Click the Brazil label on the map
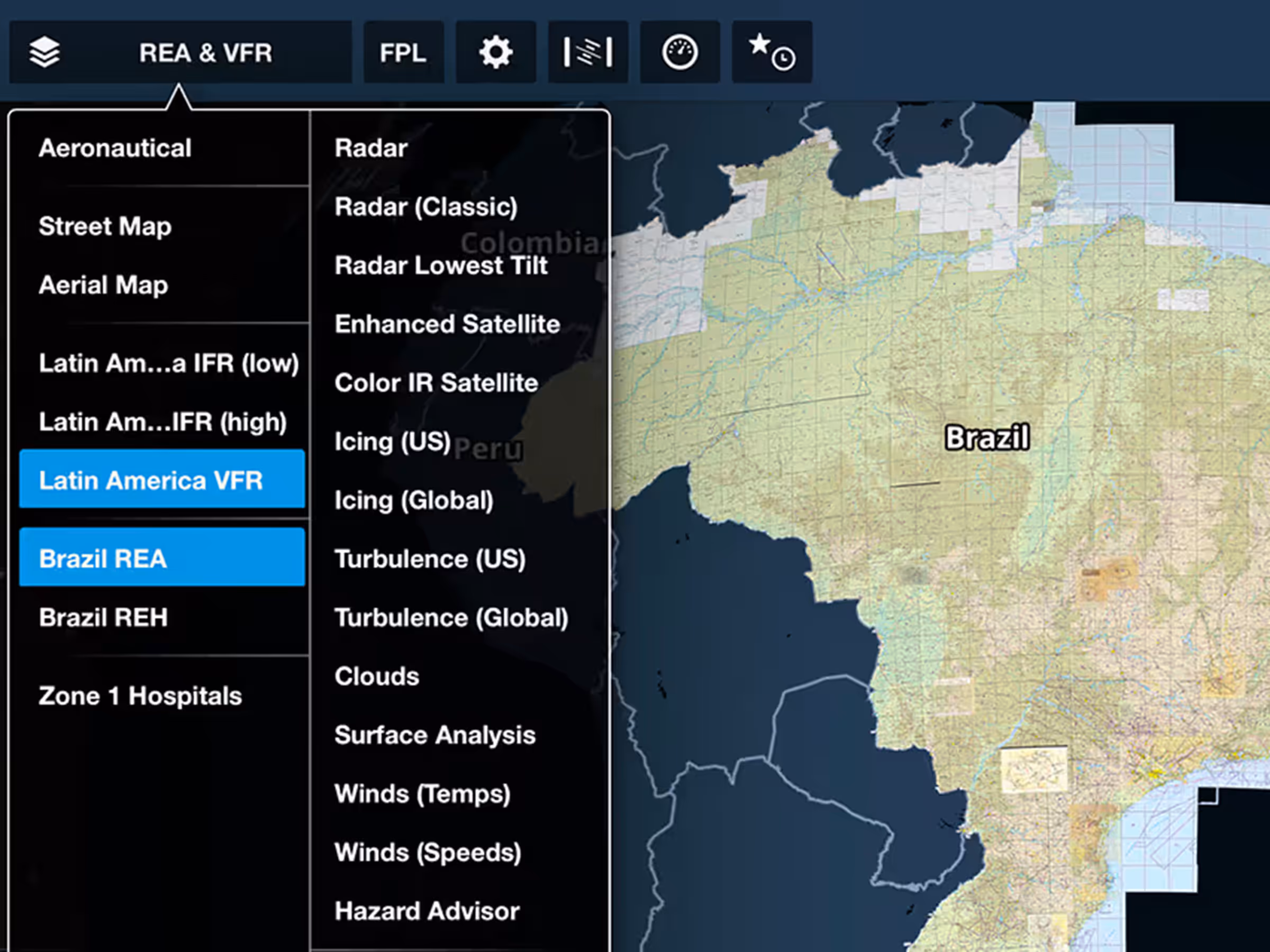Screen dimensions: 1270x952 coord(987,437)
